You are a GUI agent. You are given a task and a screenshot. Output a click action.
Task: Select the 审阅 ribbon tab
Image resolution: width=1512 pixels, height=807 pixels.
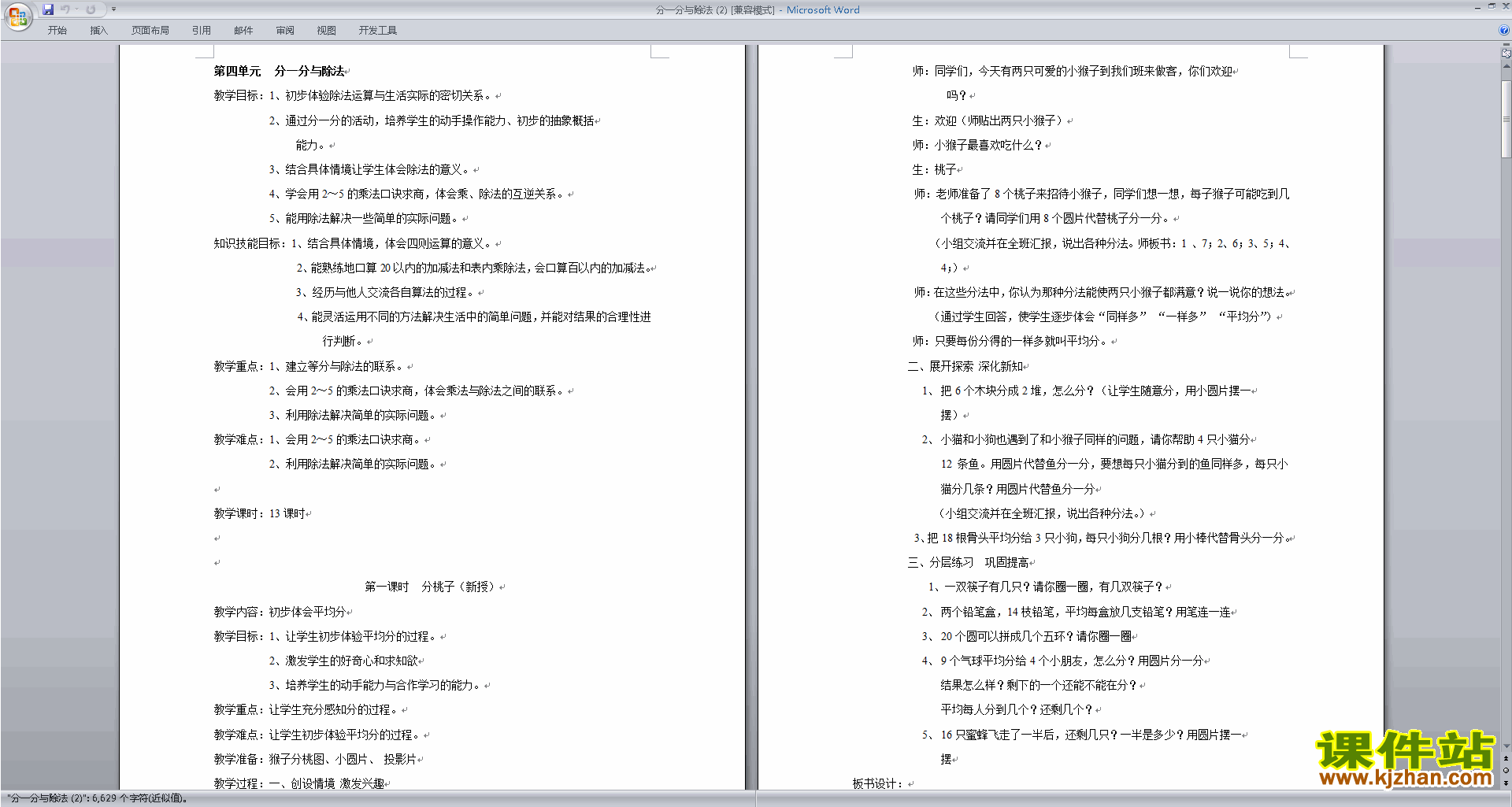point(285,30)
